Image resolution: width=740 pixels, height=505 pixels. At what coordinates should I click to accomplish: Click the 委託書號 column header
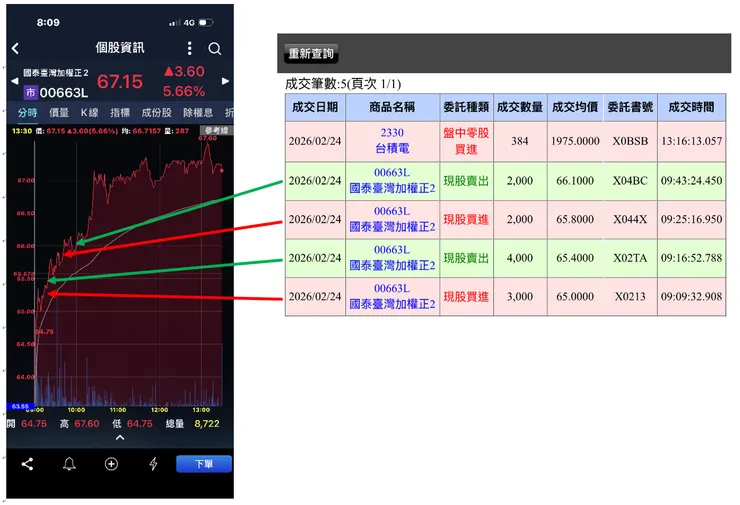(630, 107)
